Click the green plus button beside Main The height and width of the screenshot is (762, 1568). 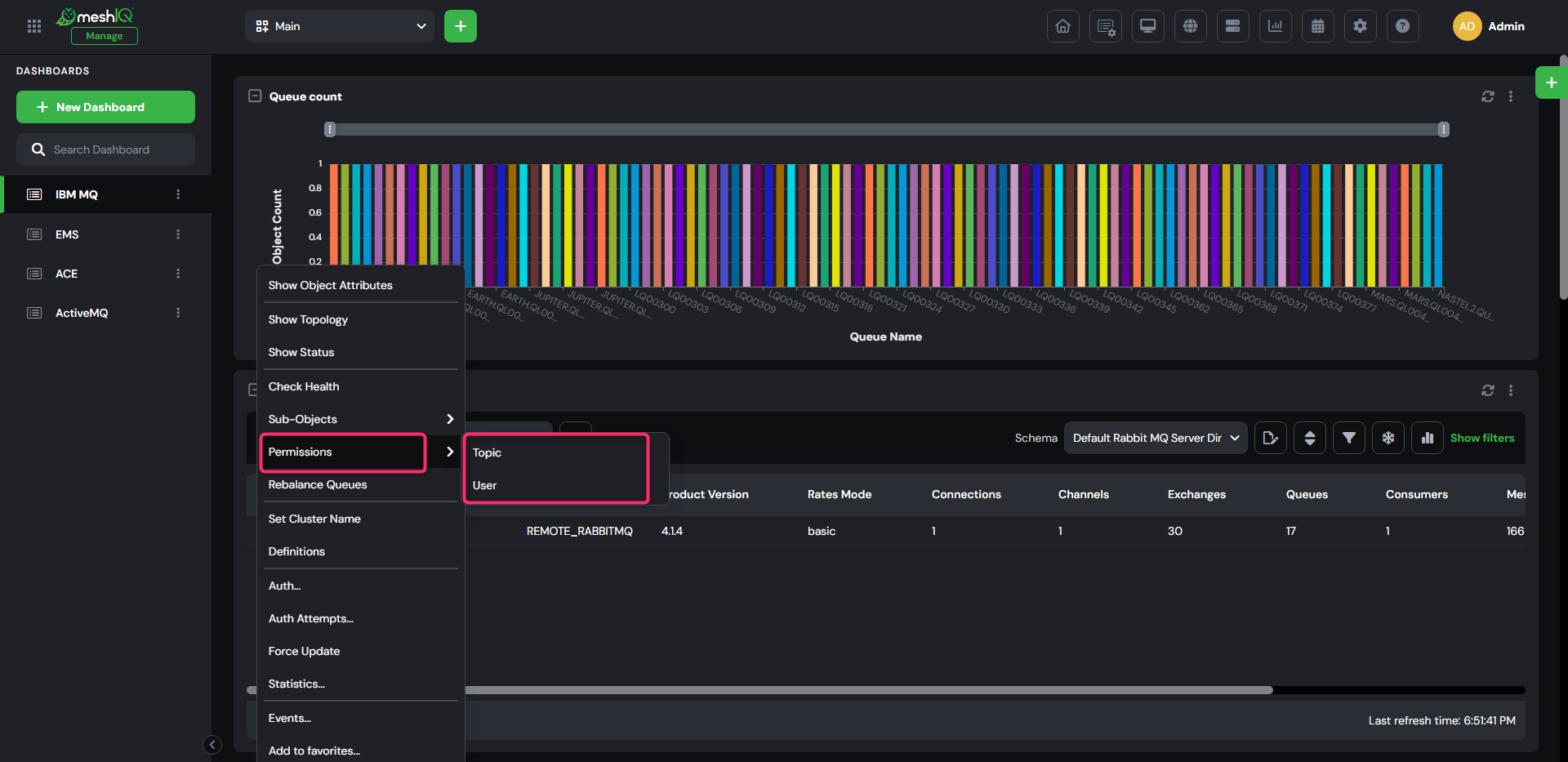click(x=461, y=26)
